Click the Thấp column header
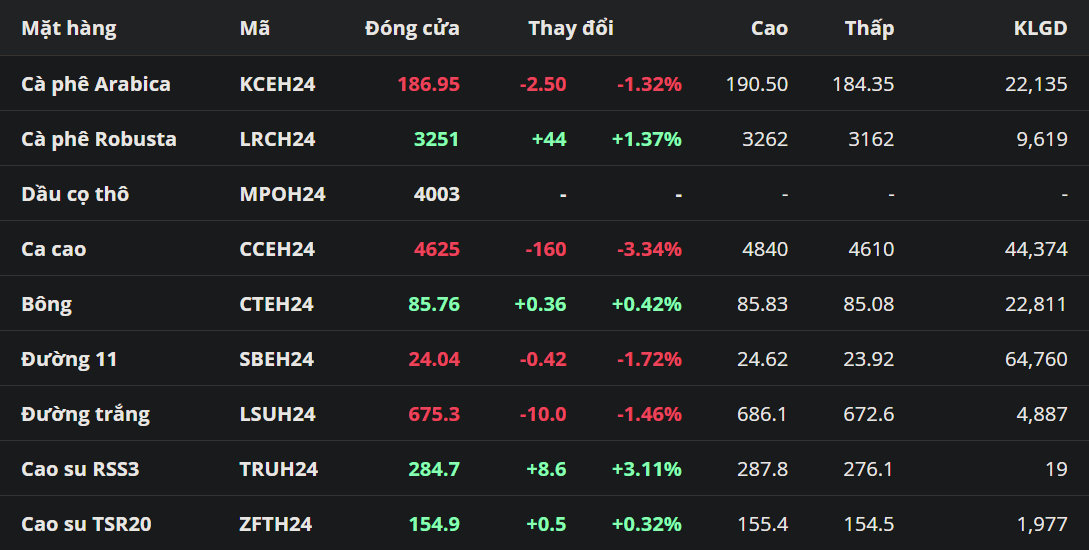This screenshot has height=550, width=1089. click(x=869, y=28)
